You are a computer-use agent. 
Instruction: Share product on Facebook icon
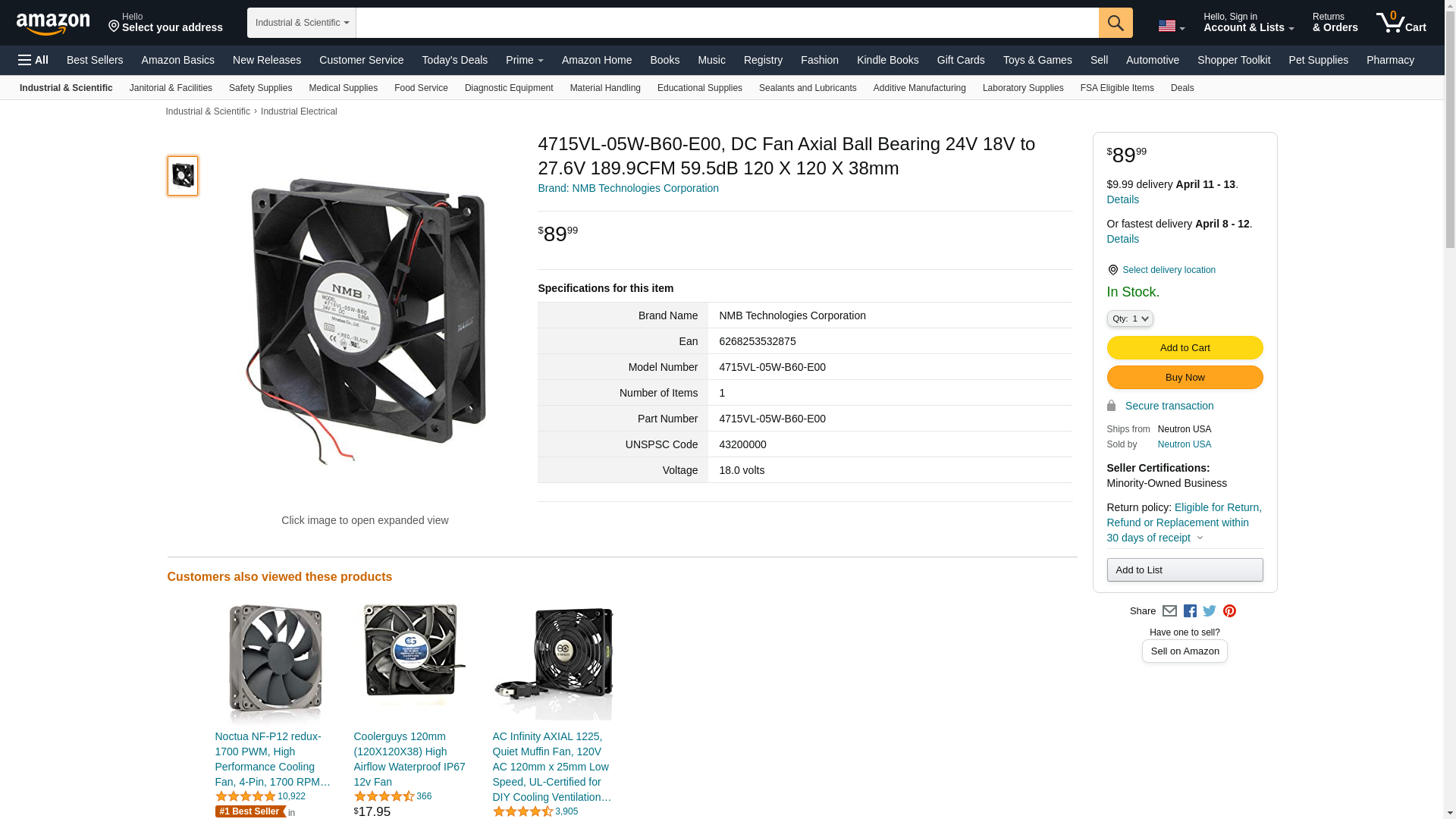(1190, 611)
